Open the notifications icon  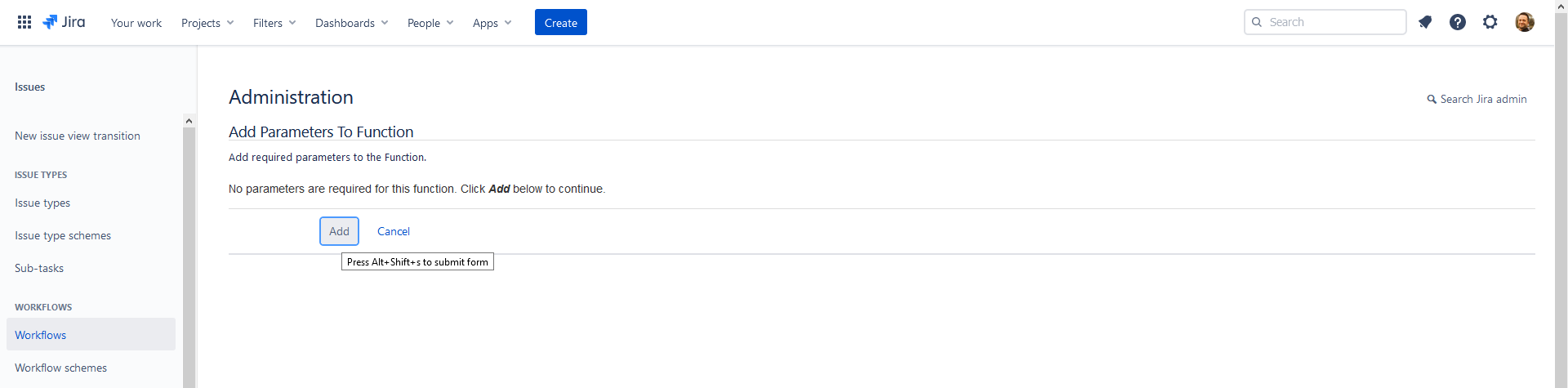1425,22
